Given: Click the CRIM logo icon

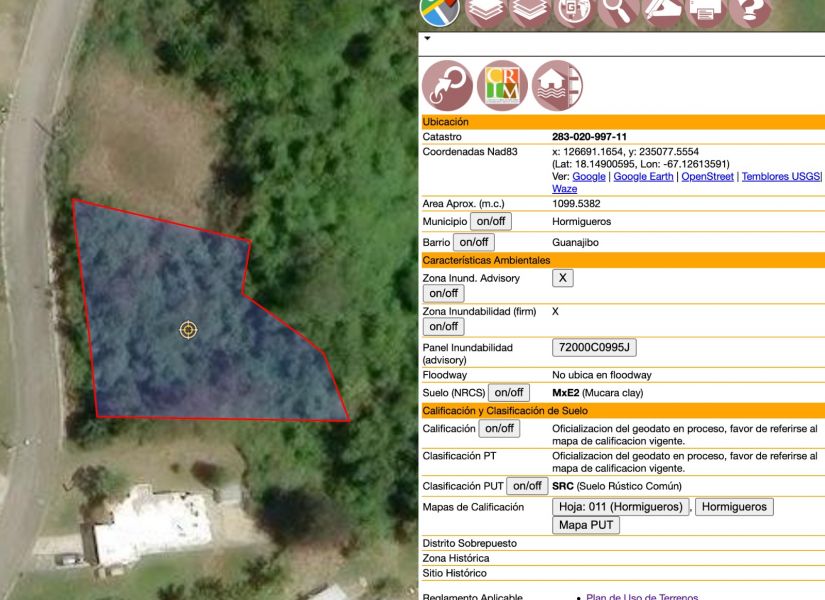Looking at the screenshot, I should [x=502, y=86].
